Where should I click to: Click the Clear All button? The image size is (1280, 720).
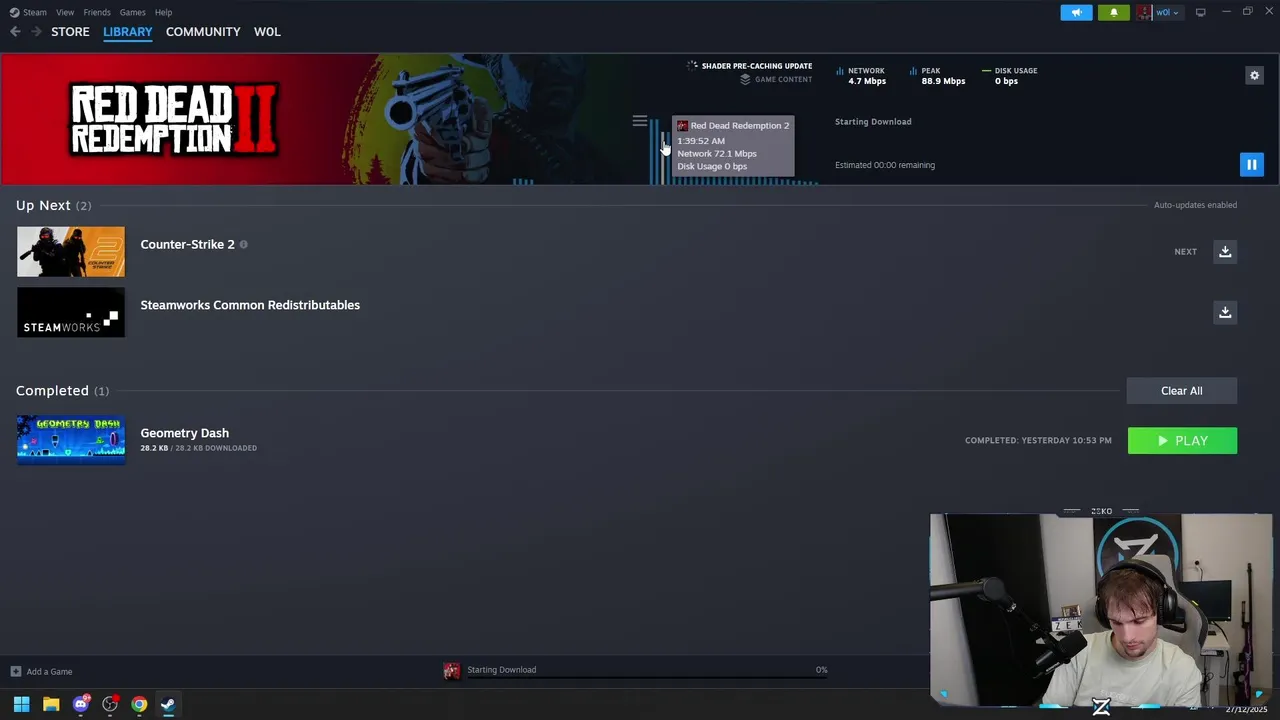1182,391
